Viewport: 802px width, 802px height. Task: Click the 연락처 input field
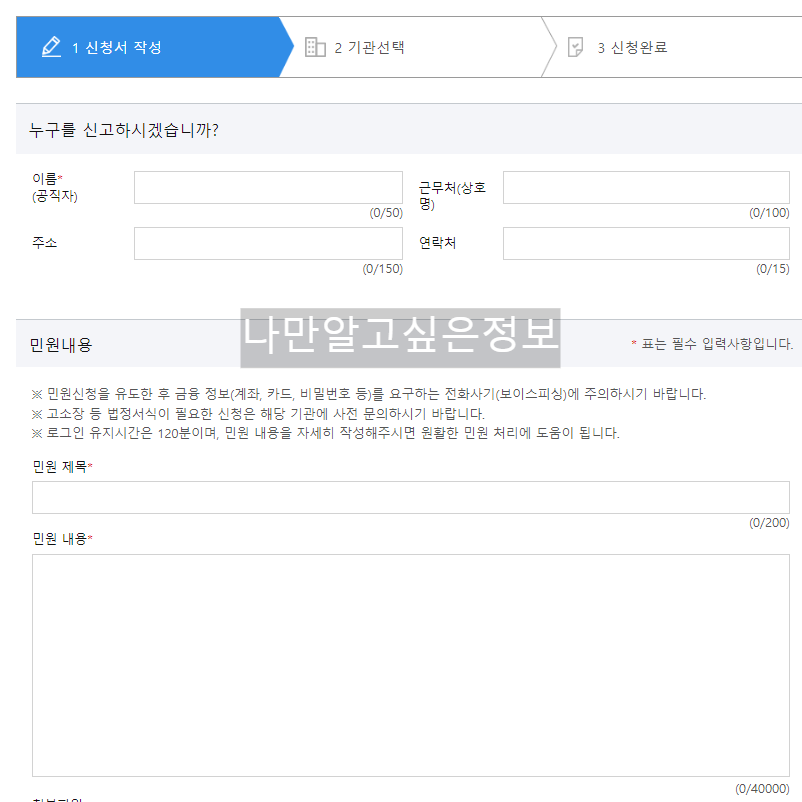(x=646, y=243)
